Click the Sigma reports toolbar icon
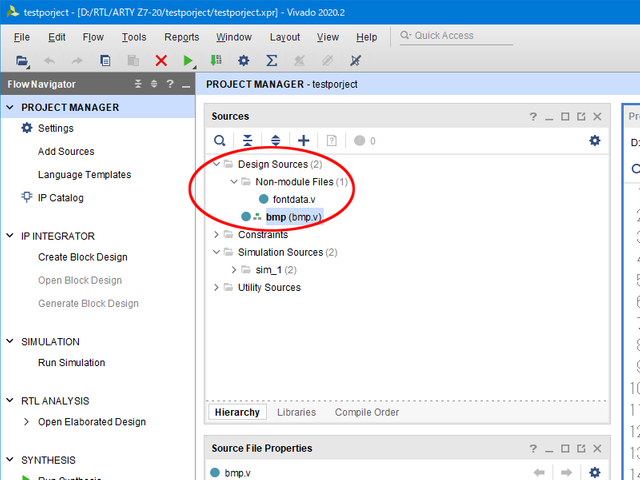Viewport: 640px width, 480px height. [271, 61]
